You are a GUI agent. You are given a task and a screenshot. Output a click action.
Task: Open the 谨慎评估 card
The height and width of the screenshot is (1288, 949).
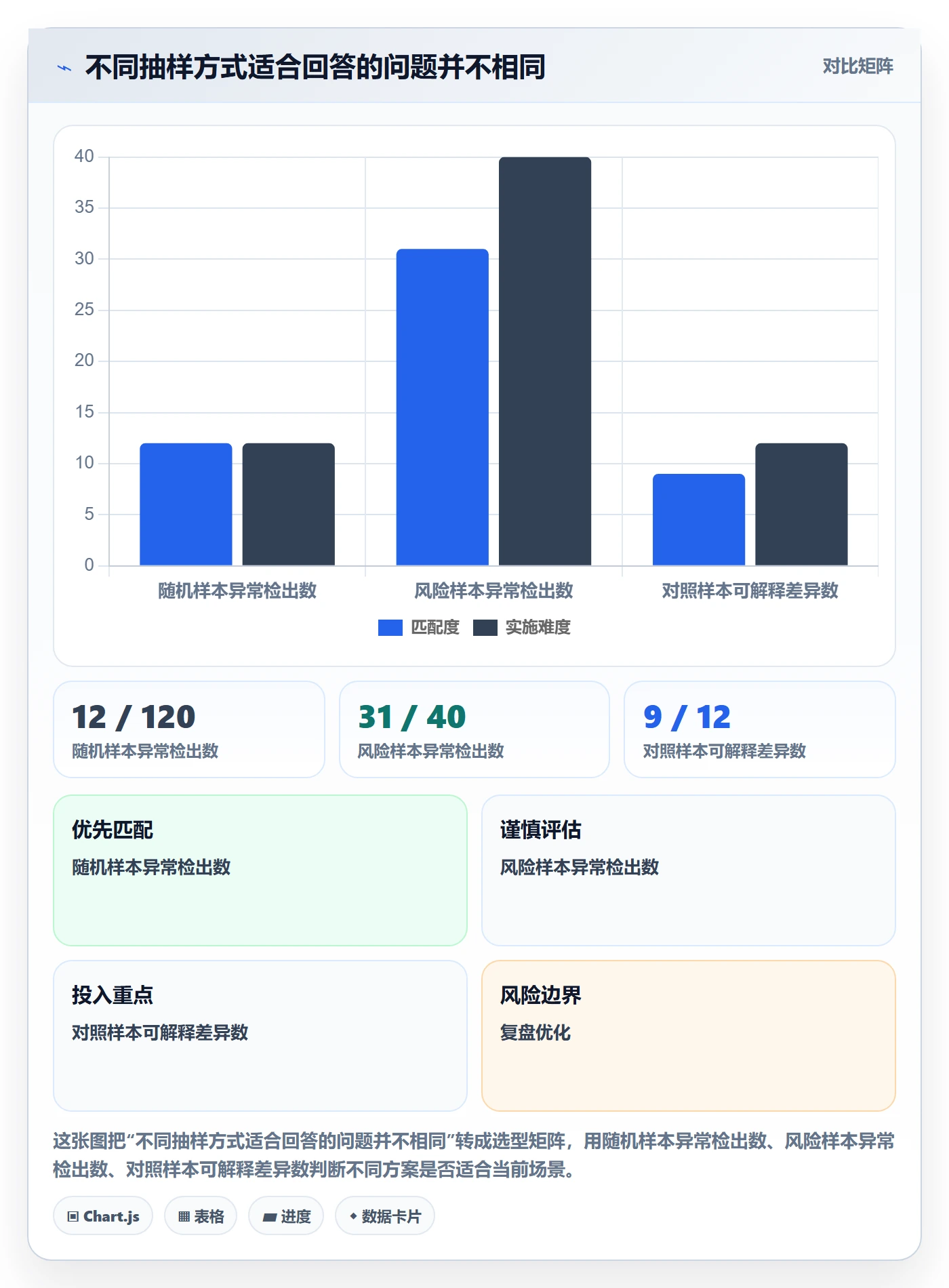tap(689, 870)
